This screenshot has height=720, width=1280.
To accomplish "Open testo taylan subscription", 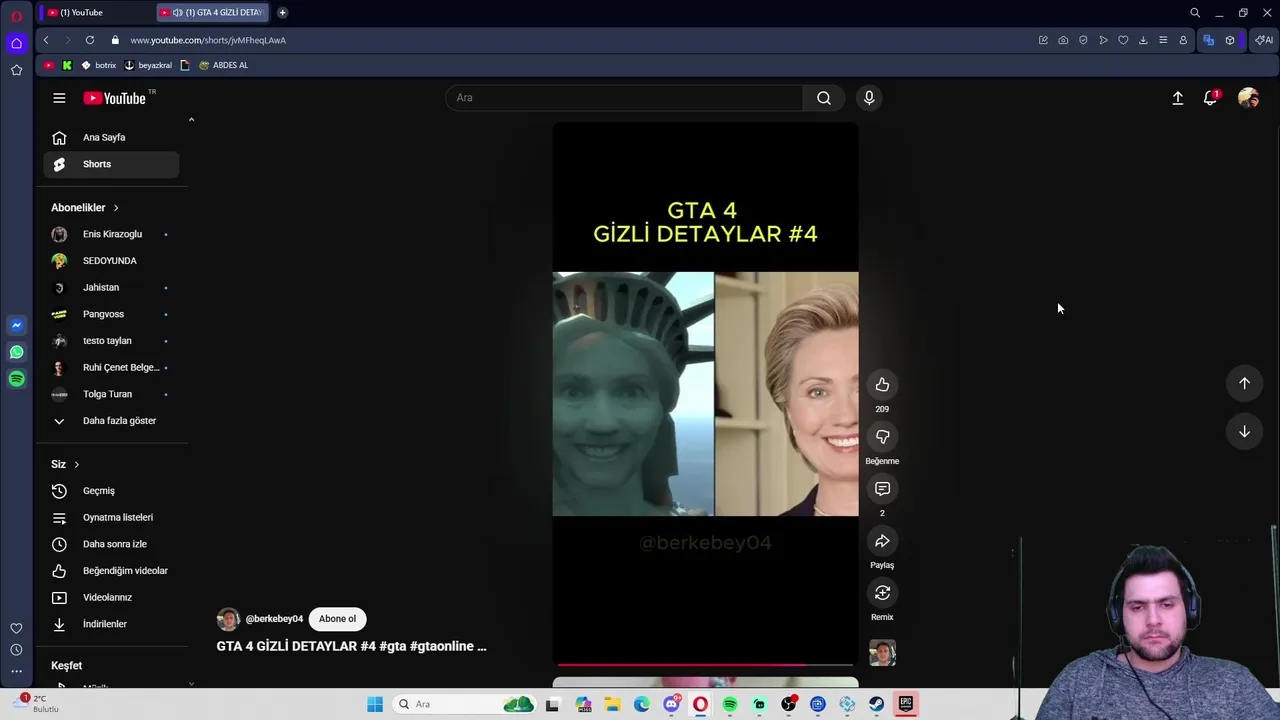I will (111, 341).
